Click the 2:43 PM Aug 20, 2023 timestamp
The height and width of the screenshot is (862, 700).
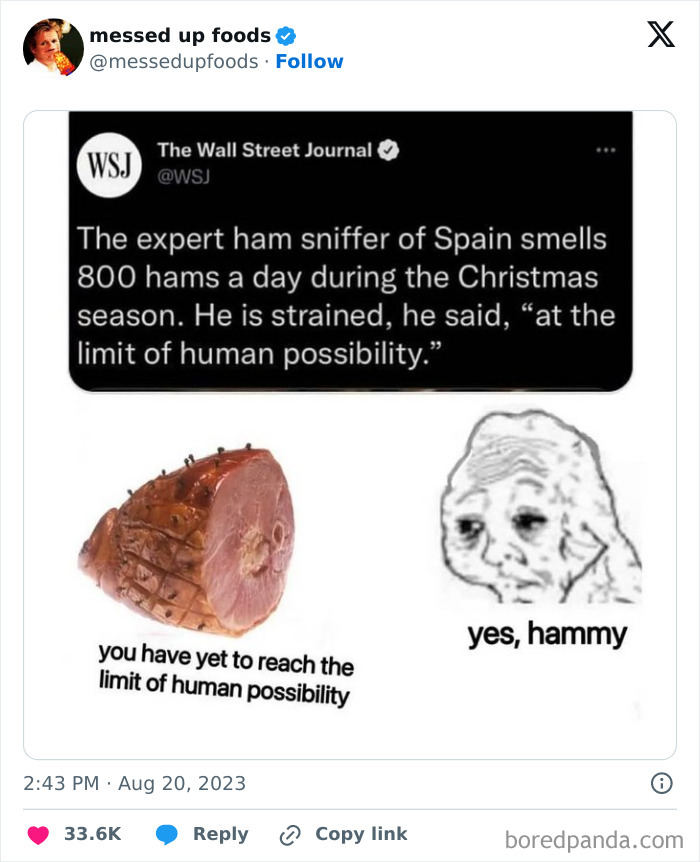click(134, 783)
